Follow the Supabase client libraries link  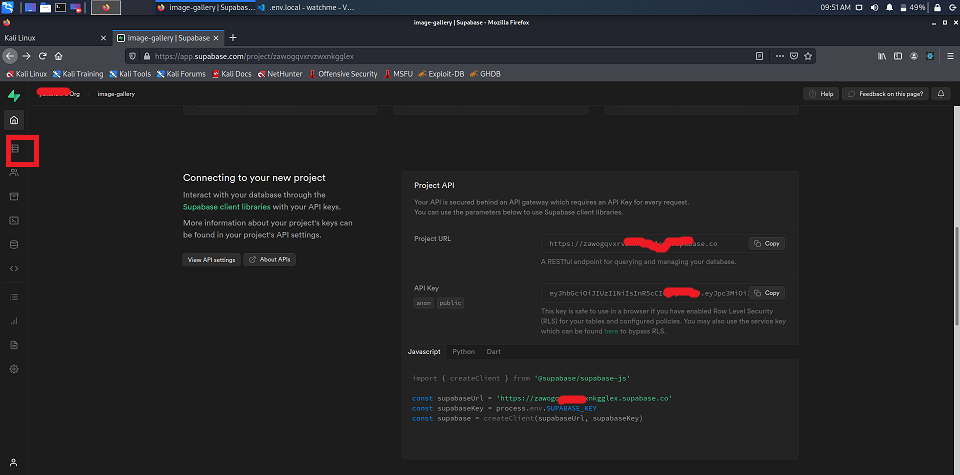click(x=227, y=207)
